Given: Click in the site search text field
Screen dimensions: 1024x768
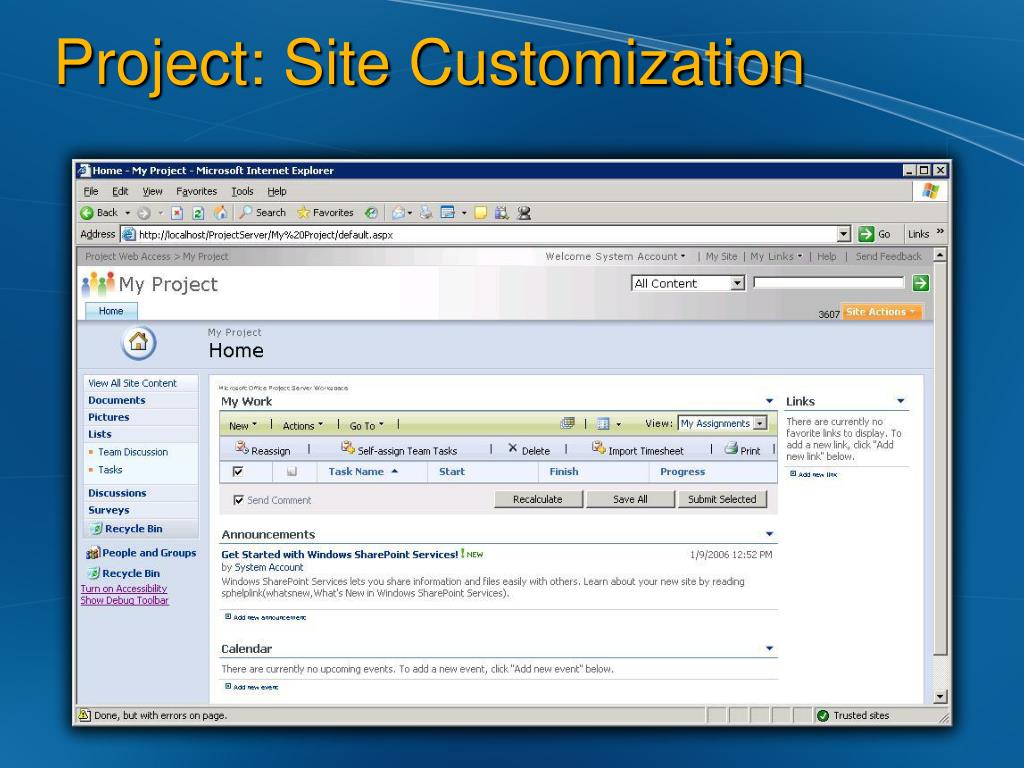Looking at the screenshot, I should coord(828,284).
